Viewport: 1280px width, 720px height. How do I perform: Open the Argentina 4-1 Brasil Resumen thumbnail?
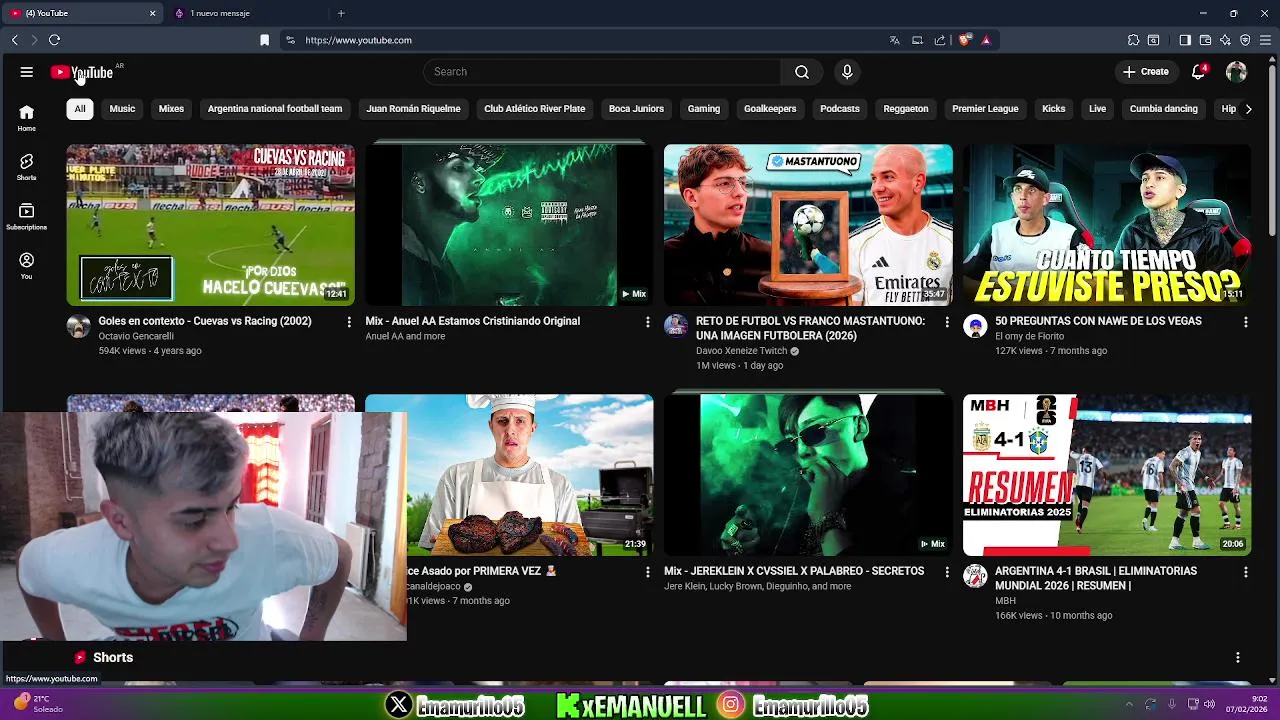click(x=1107, y=475)
